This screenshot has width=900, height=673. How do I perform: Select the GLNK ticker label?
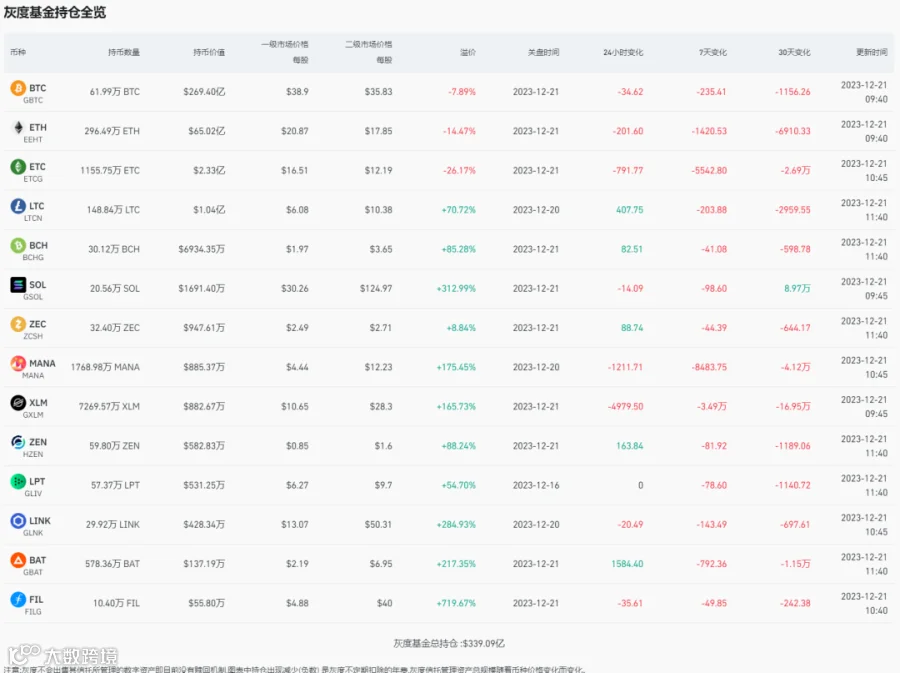pyautogui.click(x=33, y=533)
